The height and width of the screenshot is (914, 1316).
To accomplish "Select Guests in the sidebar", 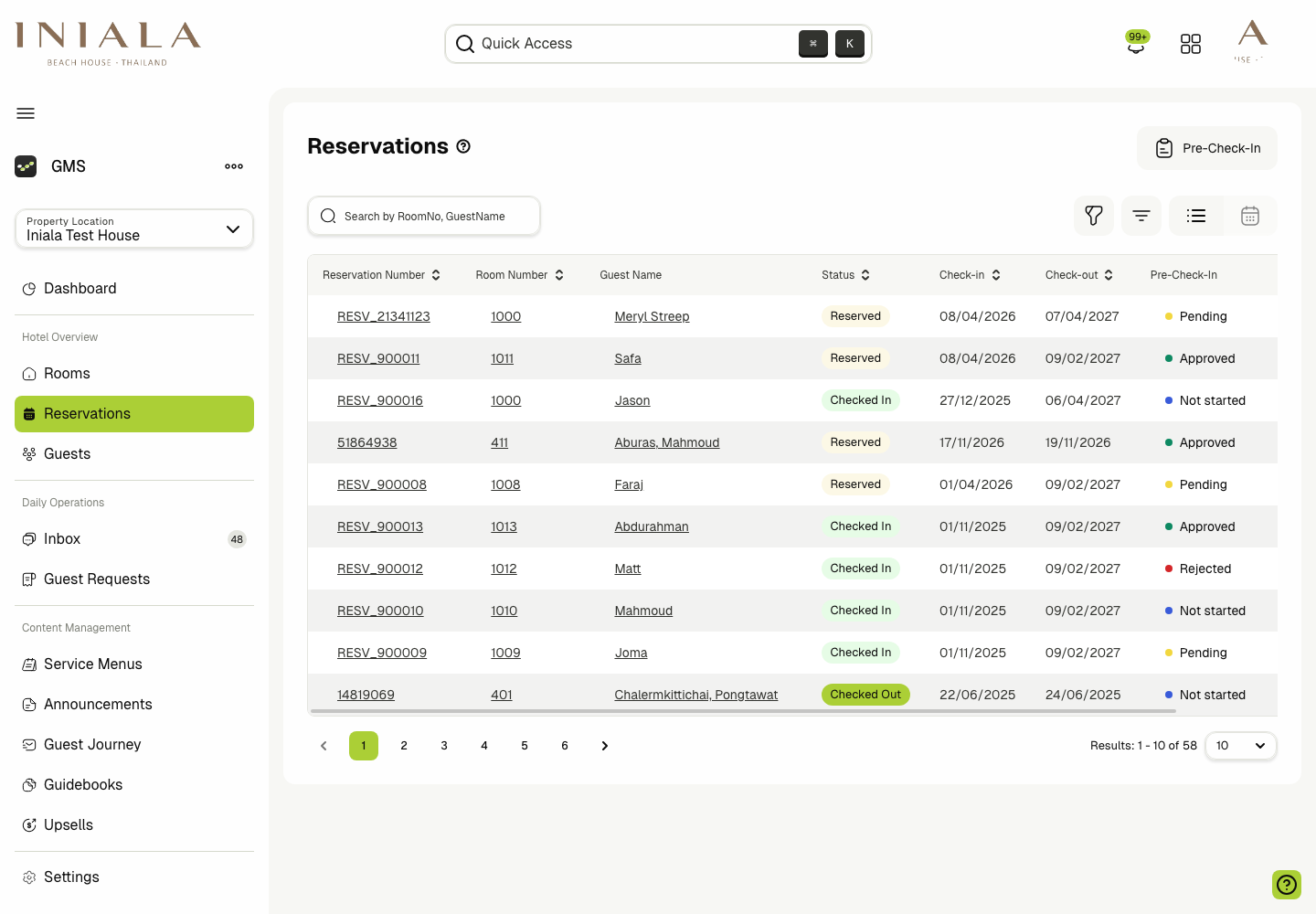I will tap(67, 453).
